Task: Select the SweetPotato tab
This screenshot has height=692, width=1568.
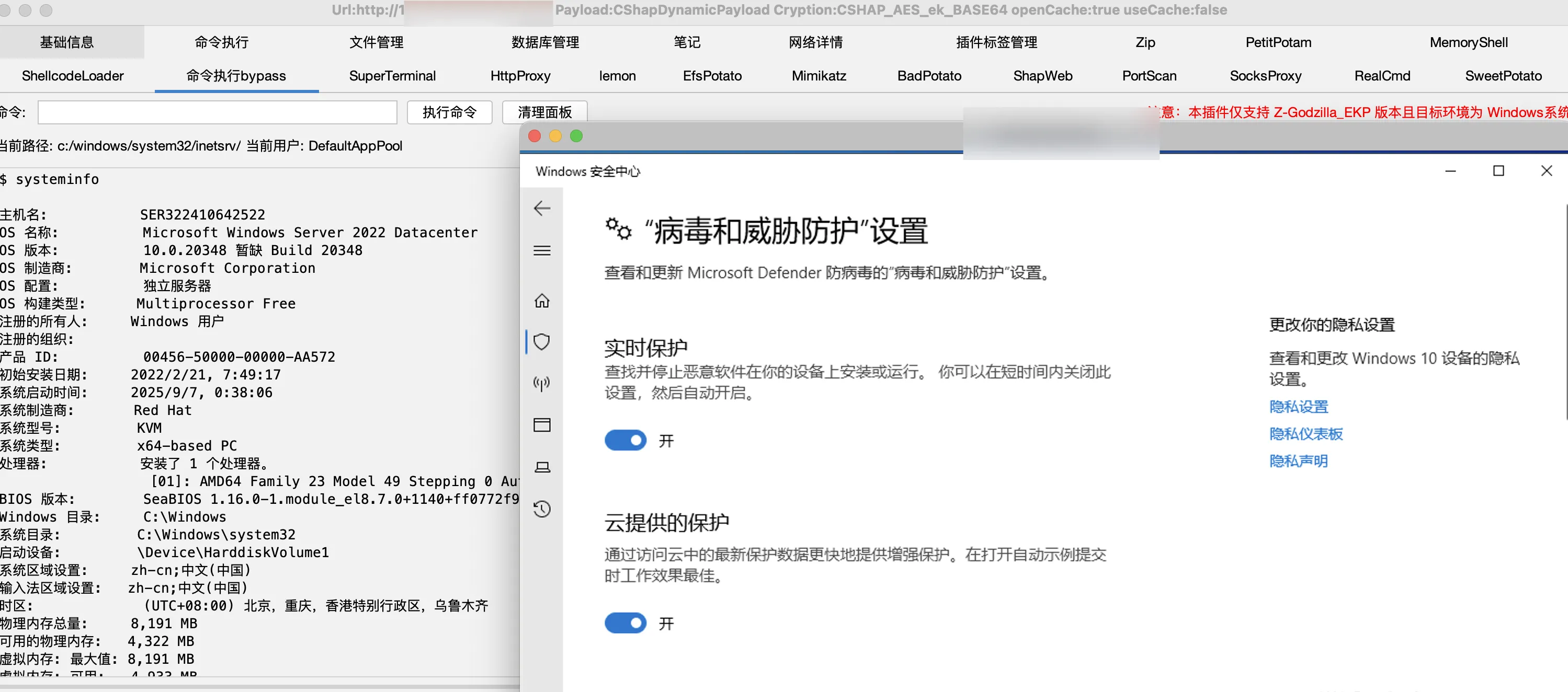Action: click(1503, 76)
